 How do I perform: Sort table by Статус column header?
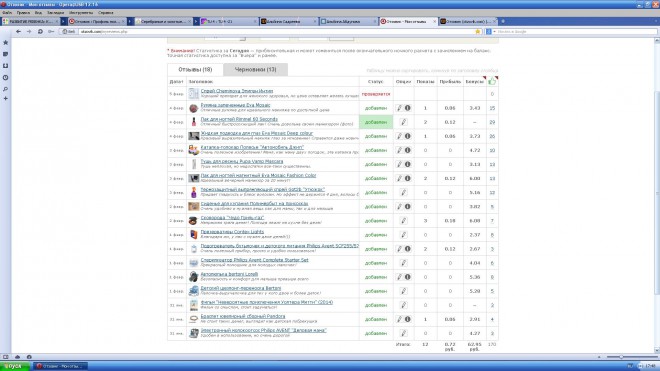pyautogui.click(x=376, y=81)
